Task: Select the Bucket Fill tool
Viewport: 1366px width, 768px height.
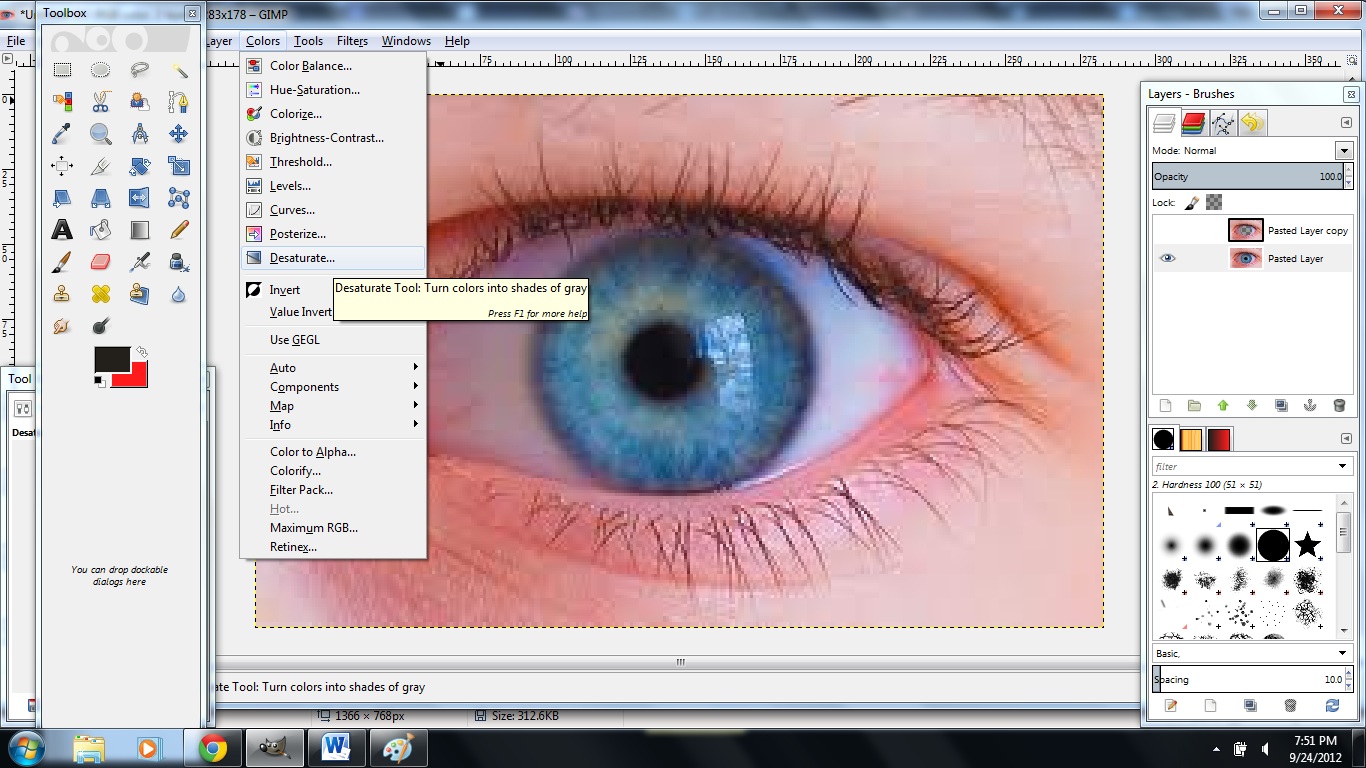Action: click(x=101, y=230)
